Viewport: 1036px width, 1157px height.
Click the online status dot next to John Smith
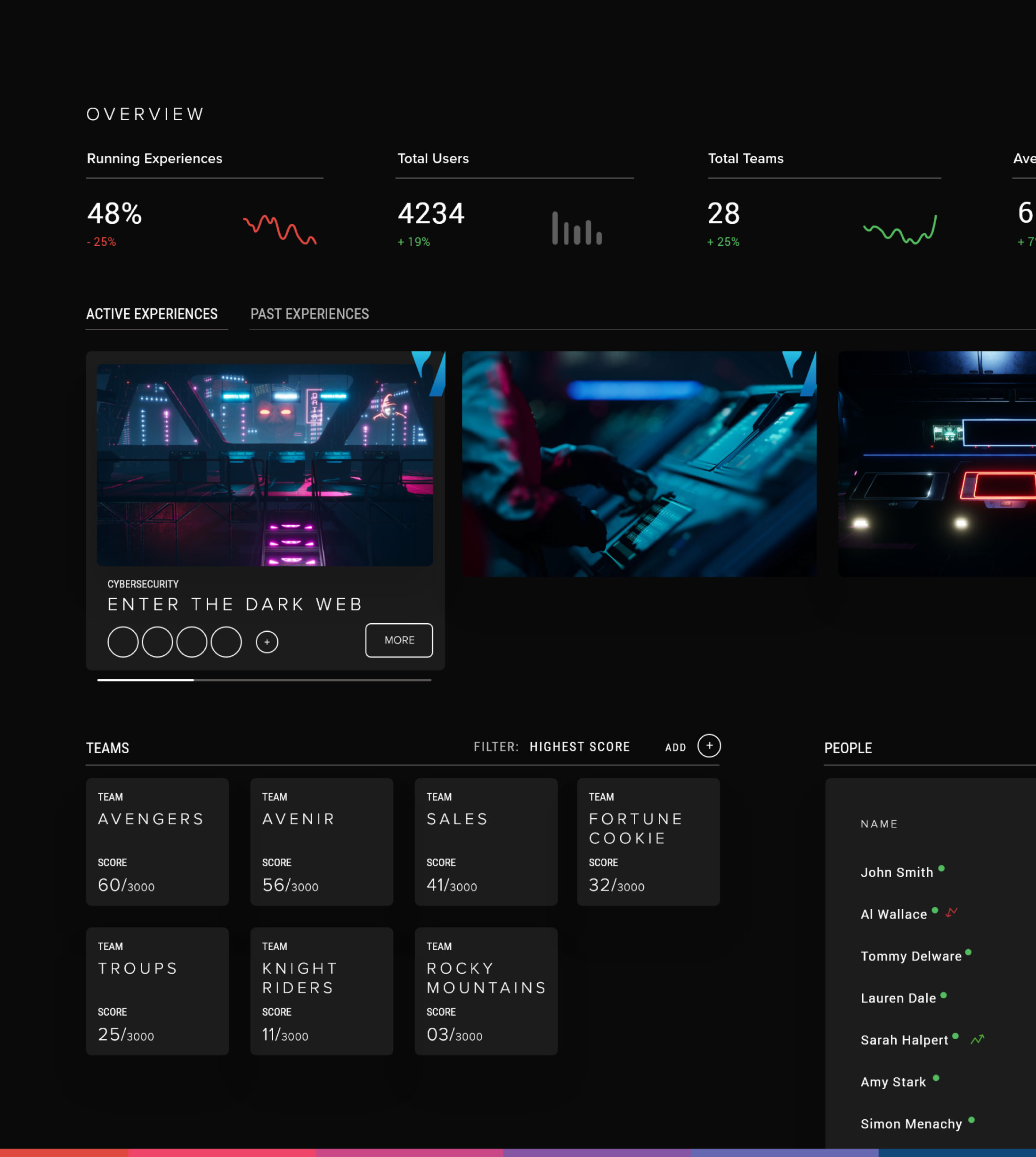[x=941, y=868]
